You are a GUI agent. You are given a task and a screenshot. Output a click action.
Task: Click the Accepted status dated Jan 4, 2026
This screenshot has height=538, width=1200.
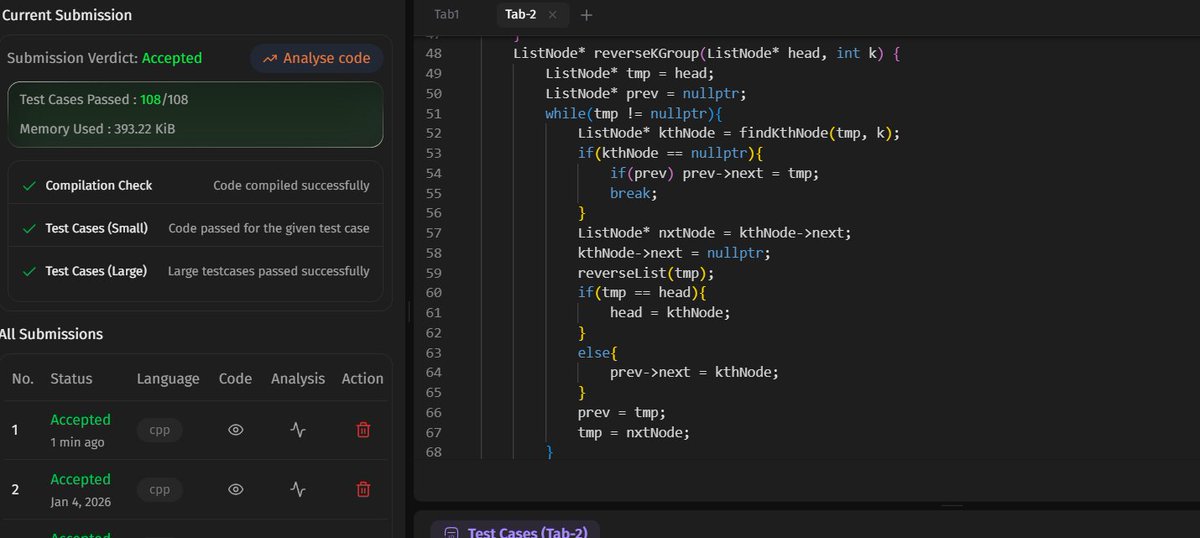(x=80, y=480)
